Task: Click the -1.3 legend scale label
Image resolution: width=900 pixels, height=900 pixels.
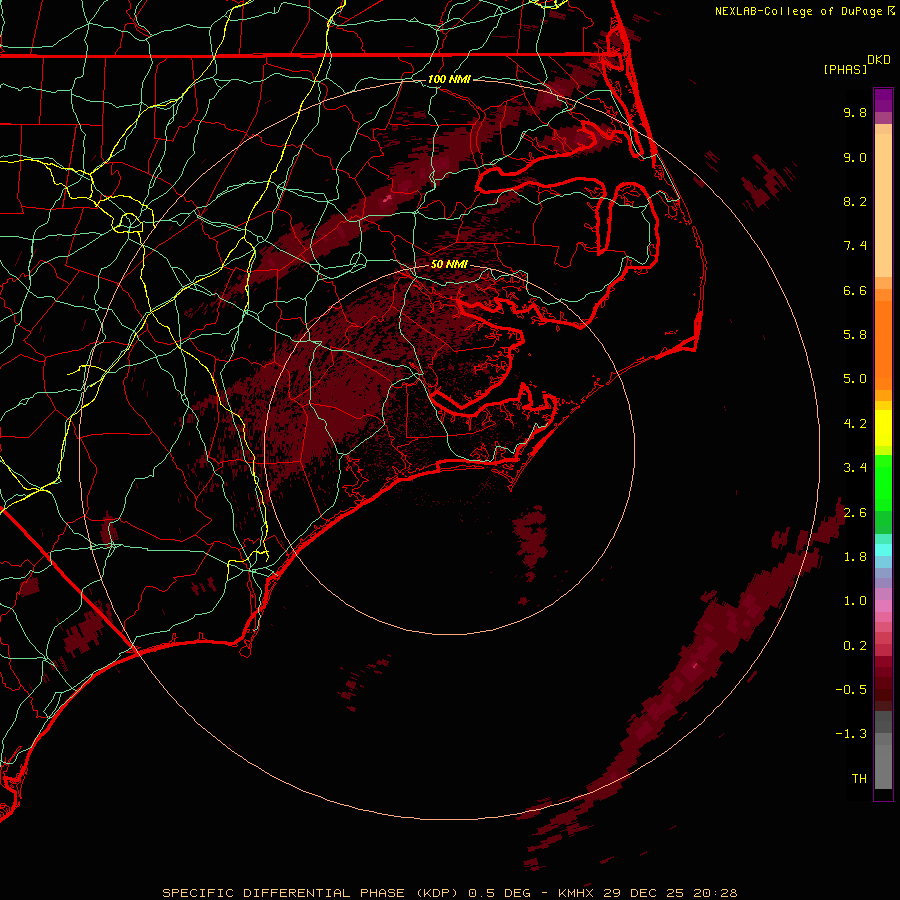Action: [851, 734]
